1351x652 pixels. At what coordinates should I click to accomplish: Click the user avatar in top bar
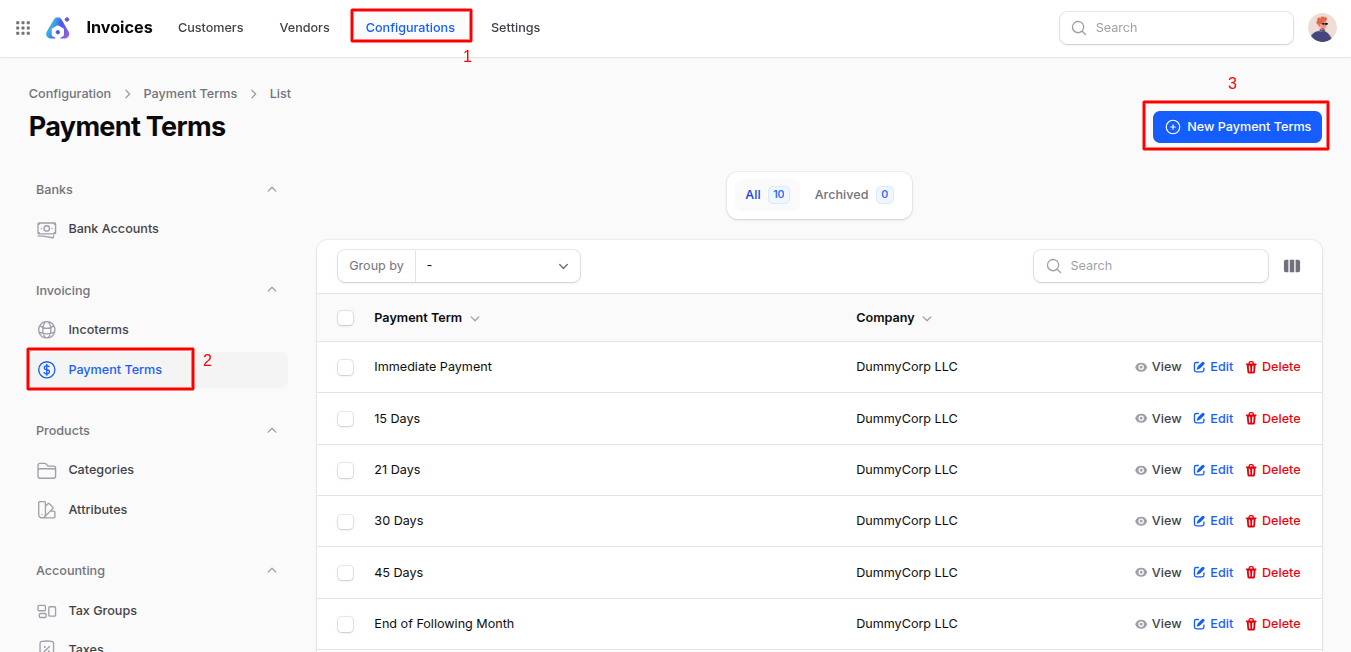pyautogui.click(x=1322, y=28)
